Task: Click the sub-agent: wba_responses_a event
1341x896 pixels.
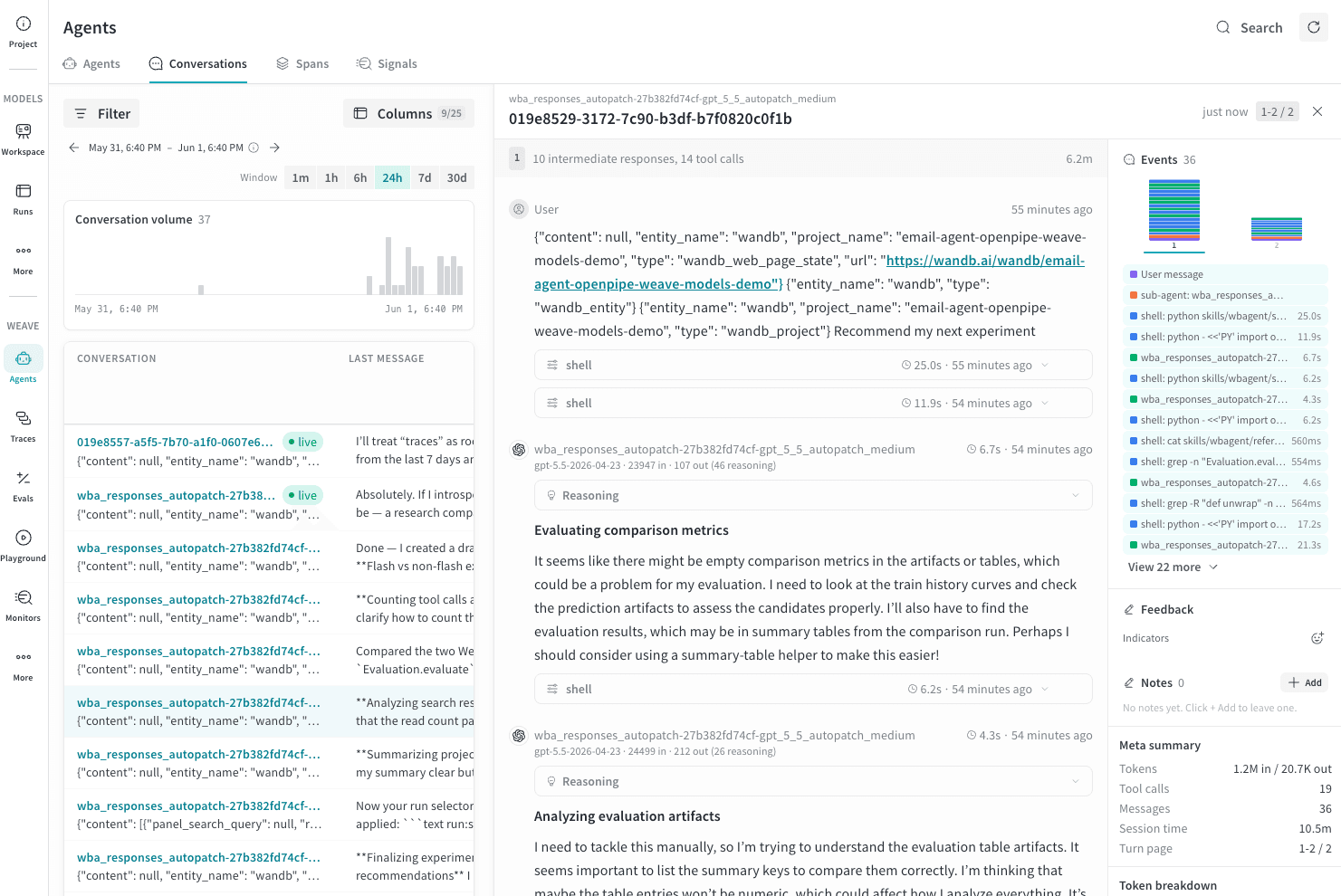Action: point(1225,295)
